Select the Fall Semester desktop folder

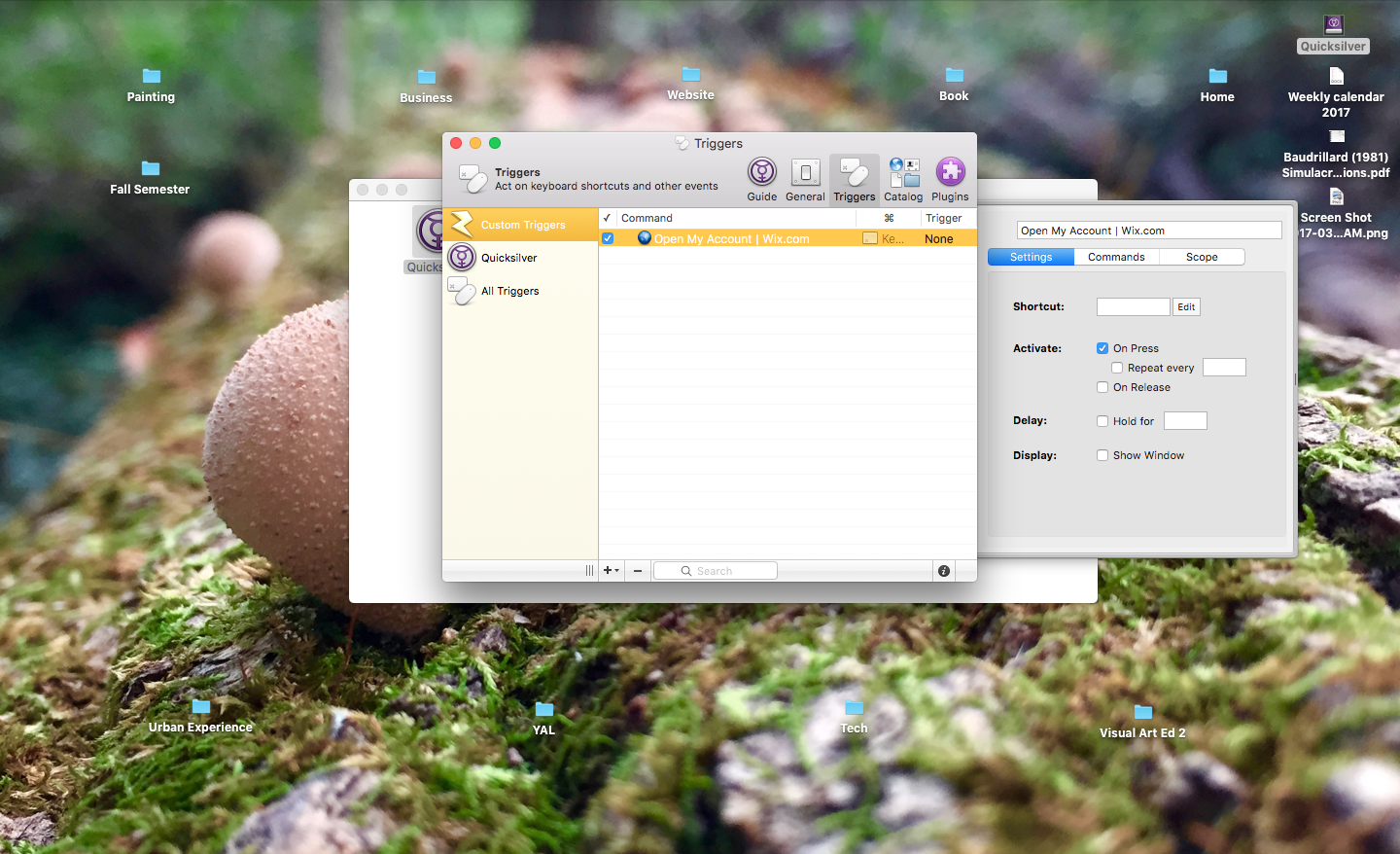point(150,178)
